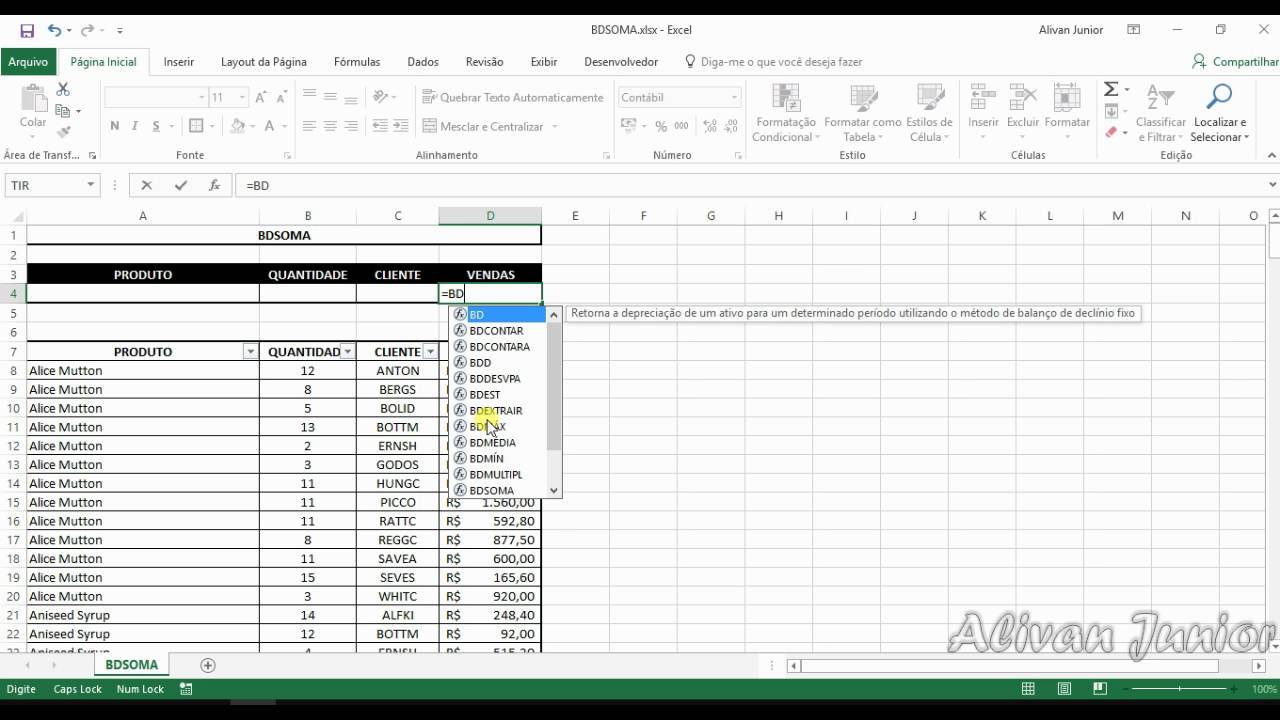Open the font size dropdown showing 11
1280x720 pixels.
[x=242, y=97]
